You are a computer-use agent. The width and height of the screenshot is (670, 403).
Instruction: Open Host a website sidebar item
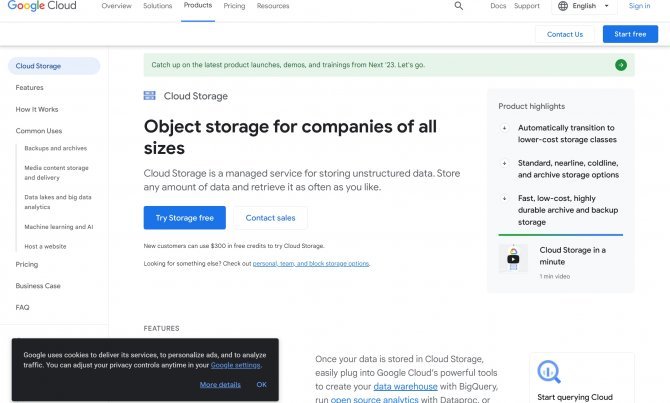tap(45, 247)
